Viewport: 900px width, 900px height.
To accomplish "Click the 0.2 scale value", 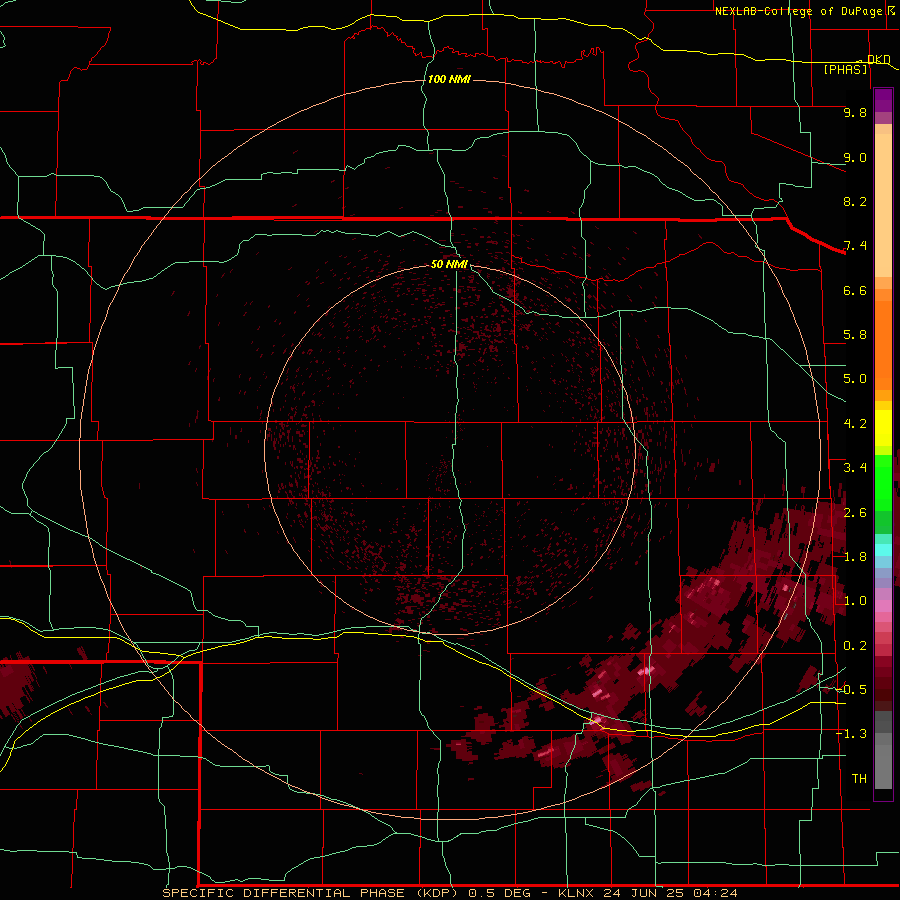I will [855, 646].
